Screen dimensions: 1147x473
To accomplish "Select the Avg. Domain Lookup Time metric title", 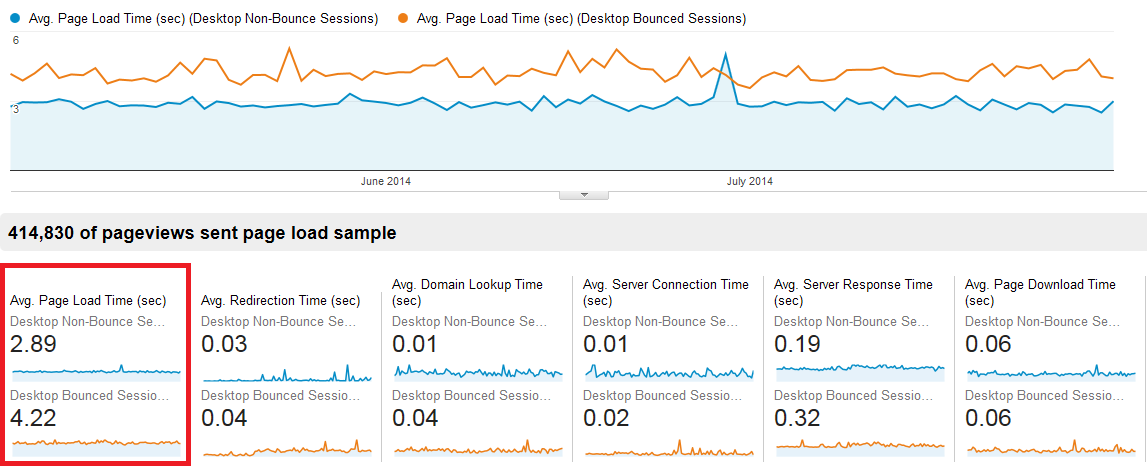I will tap(467, 285).
